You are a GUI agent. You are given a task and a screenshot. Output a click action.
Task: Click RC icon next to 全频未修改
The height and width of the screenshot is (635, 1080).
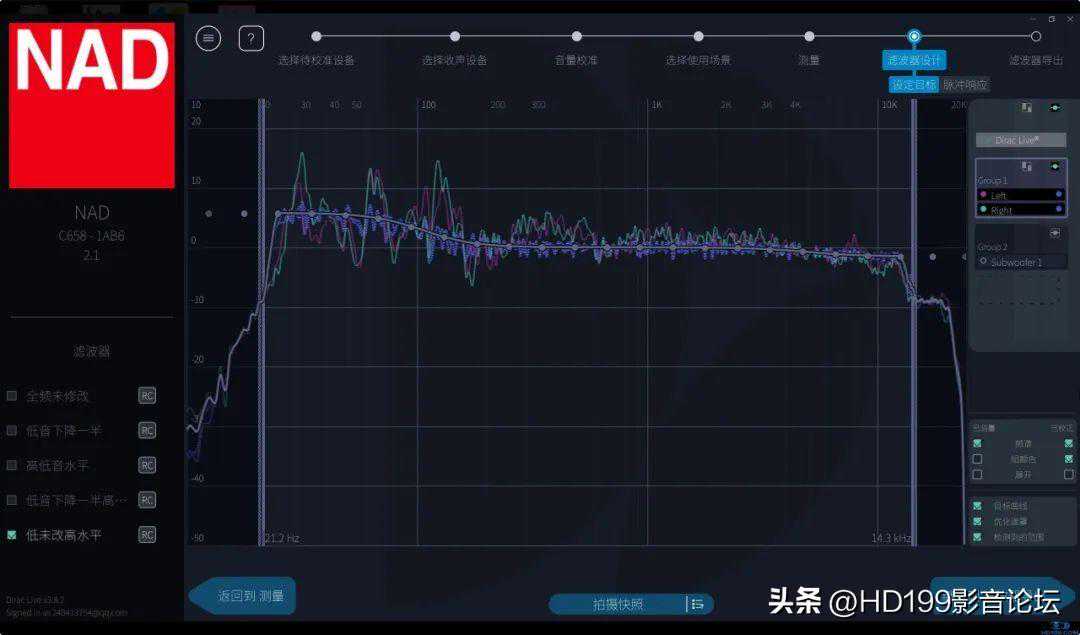coord(147,396)
